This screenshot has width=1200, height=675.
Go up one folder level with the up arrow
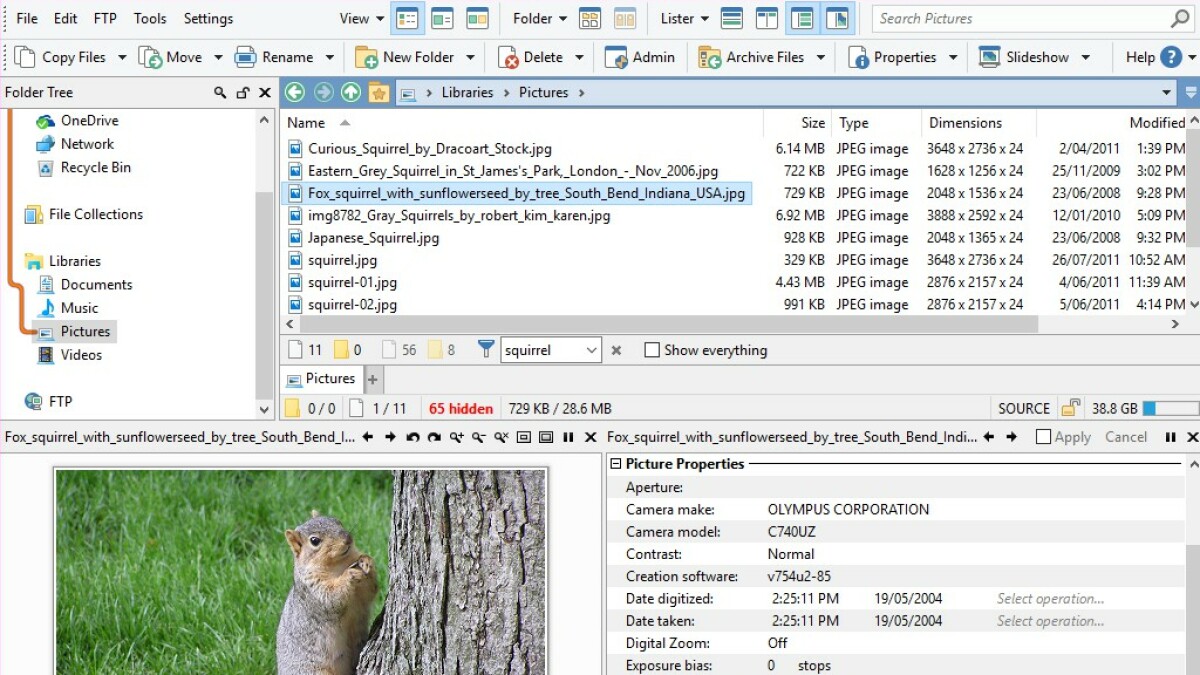click(351, 93)
